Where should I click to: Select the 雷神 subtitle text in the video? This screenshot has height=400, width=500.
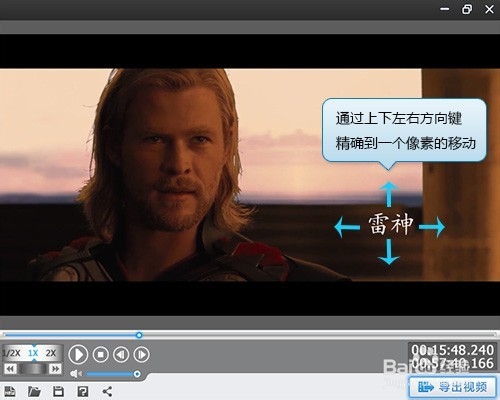tap(390, 224)
